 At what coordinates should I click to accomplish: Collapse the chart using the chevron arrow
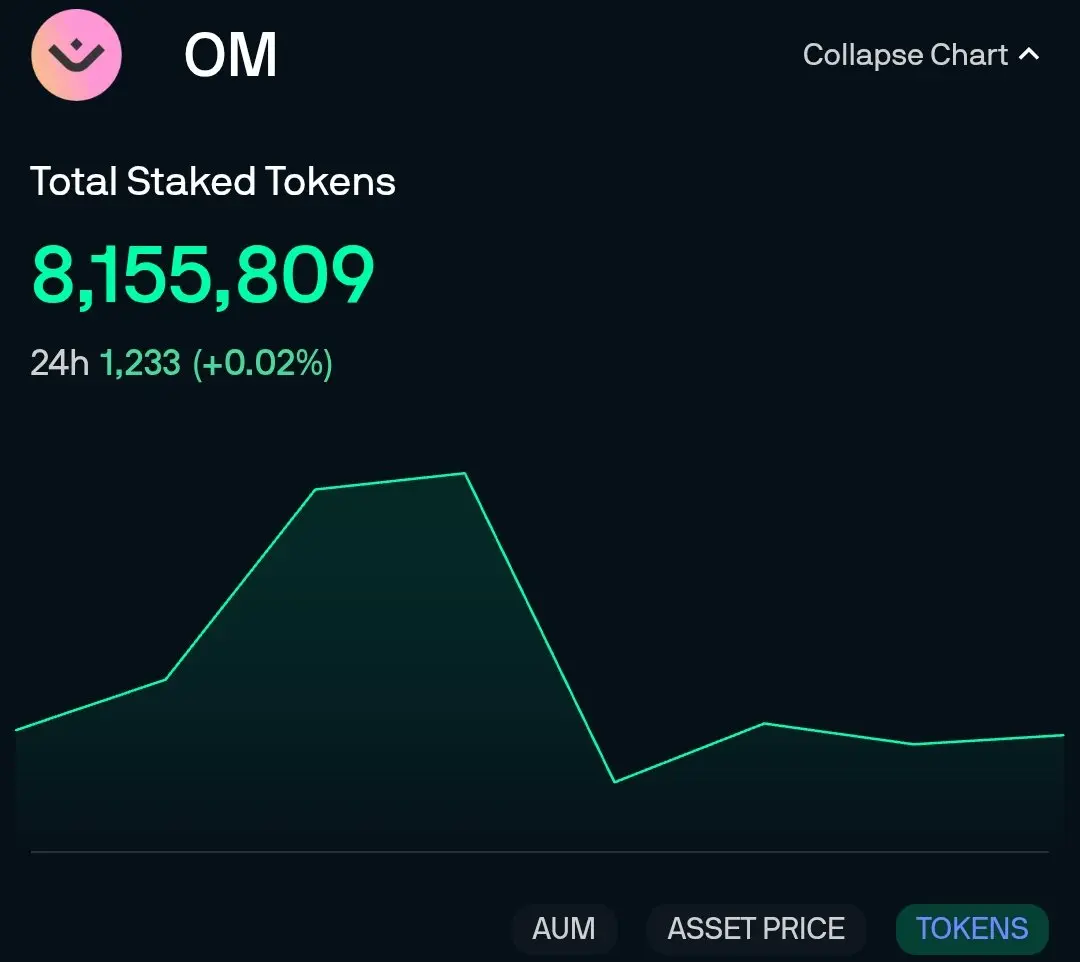click(1029, 54)
